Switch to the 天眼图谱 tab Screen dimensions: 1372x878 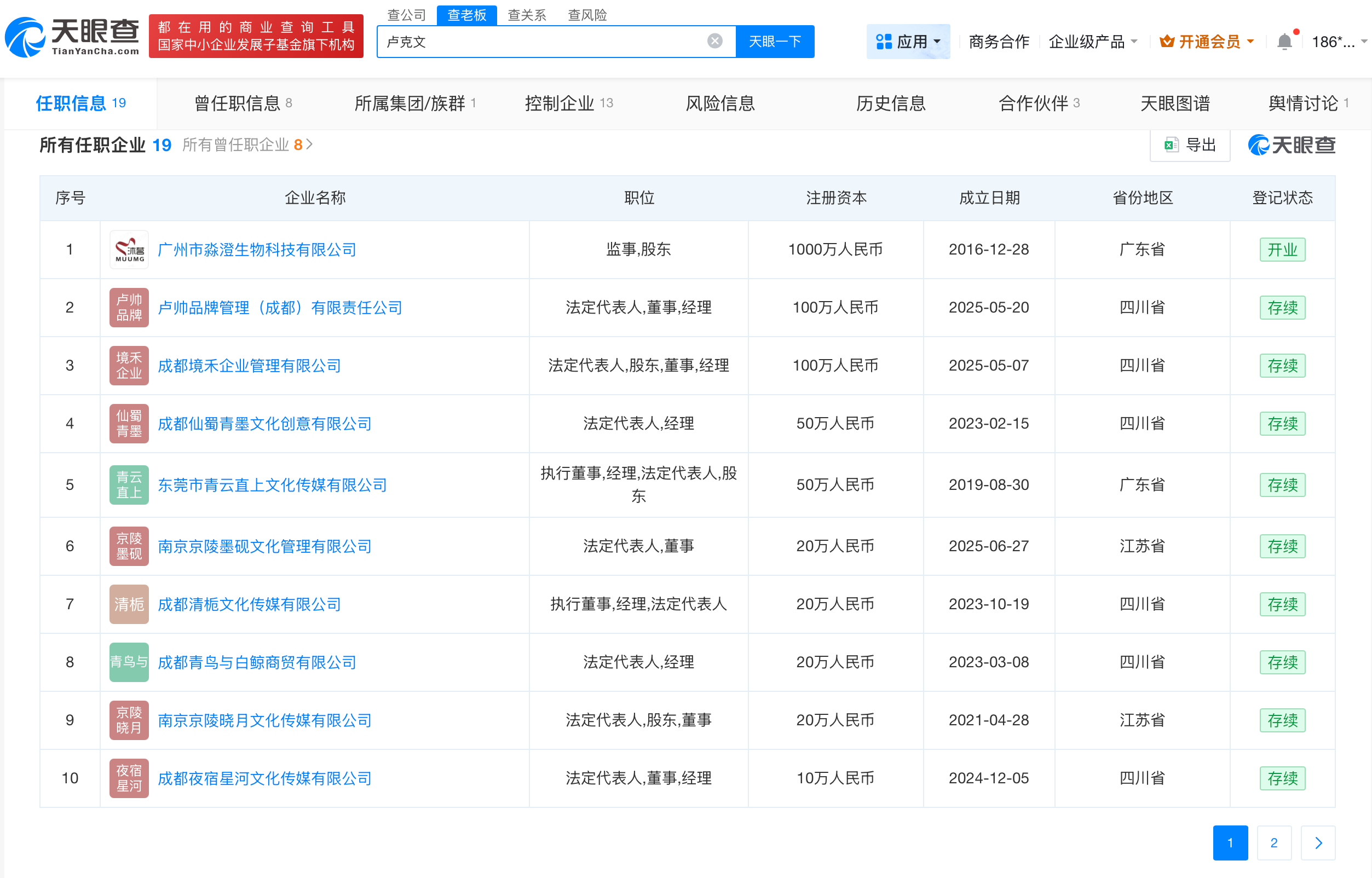click(x=1174, y=103)
